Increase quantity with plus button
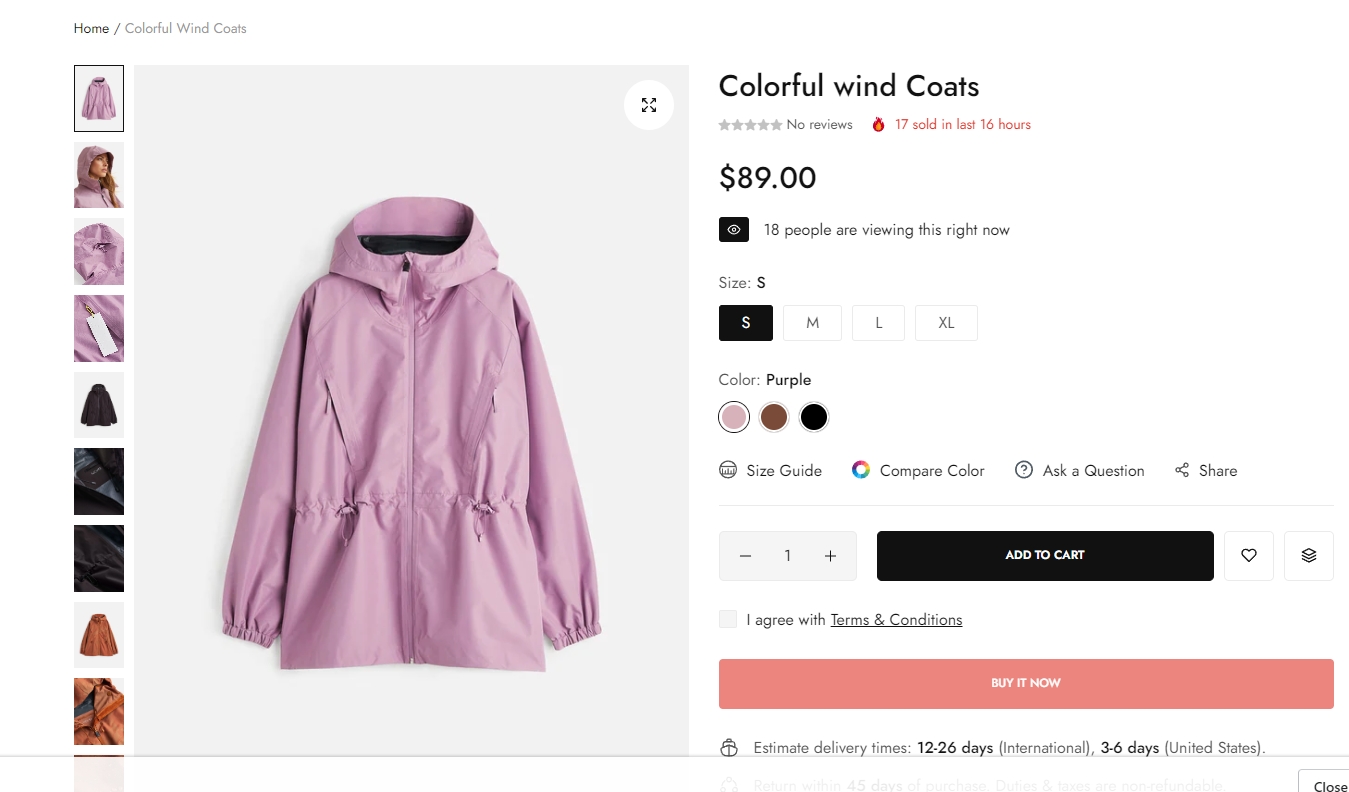1349x792 pixels. pos(830,556)
